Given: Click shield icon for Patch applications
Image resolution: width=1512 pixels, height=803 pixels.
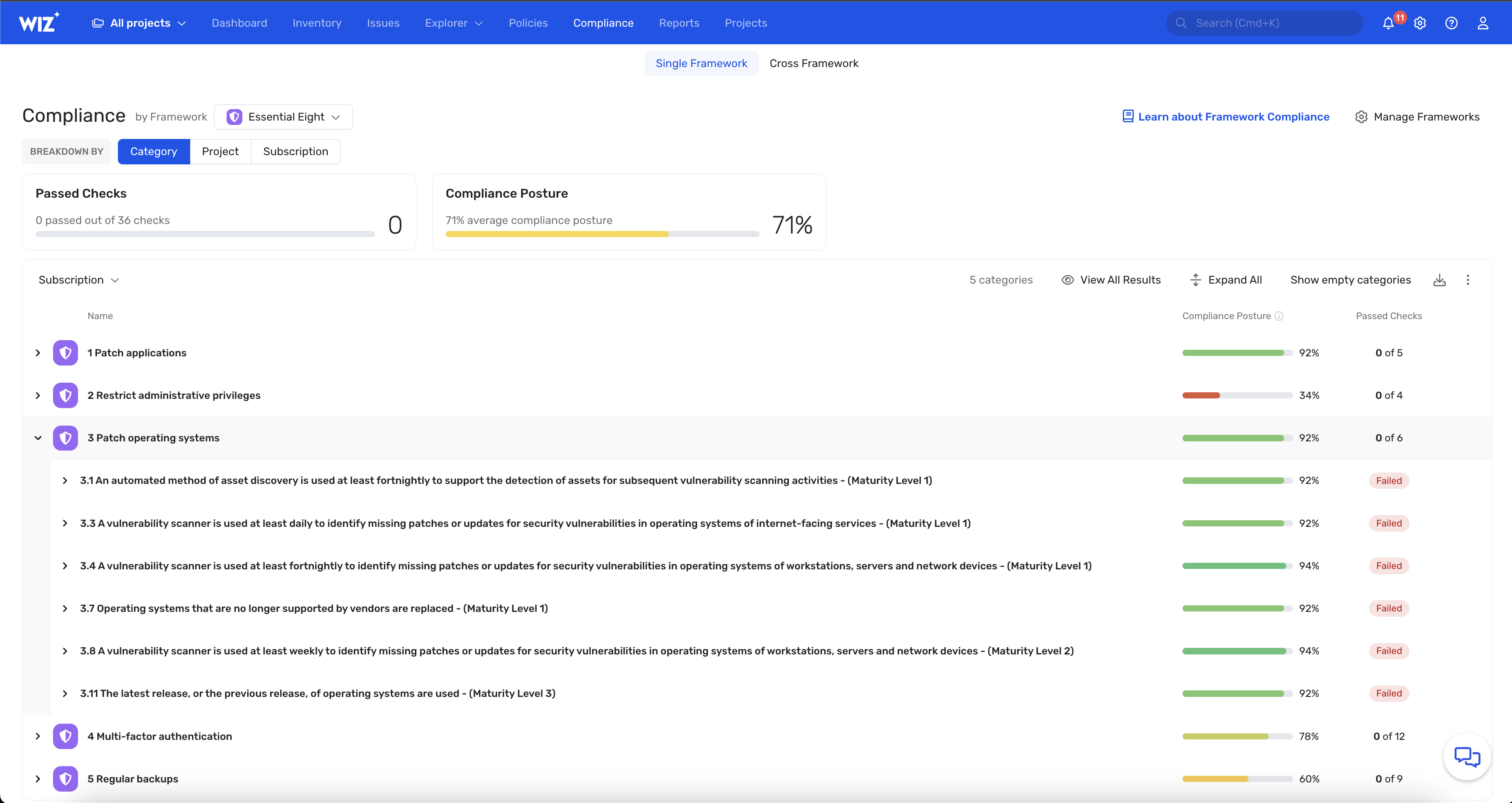Looking at the screenshot, I should click(65, 353).
